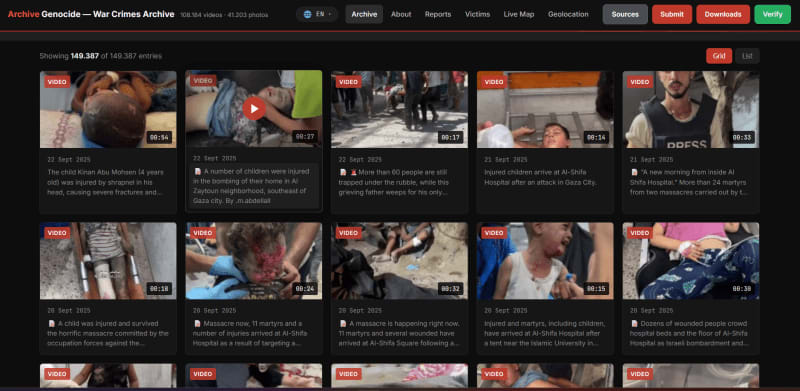Open the 00:24 video thumbnail
The height and width of the screenshot is (391, 800).
[254, 261]
